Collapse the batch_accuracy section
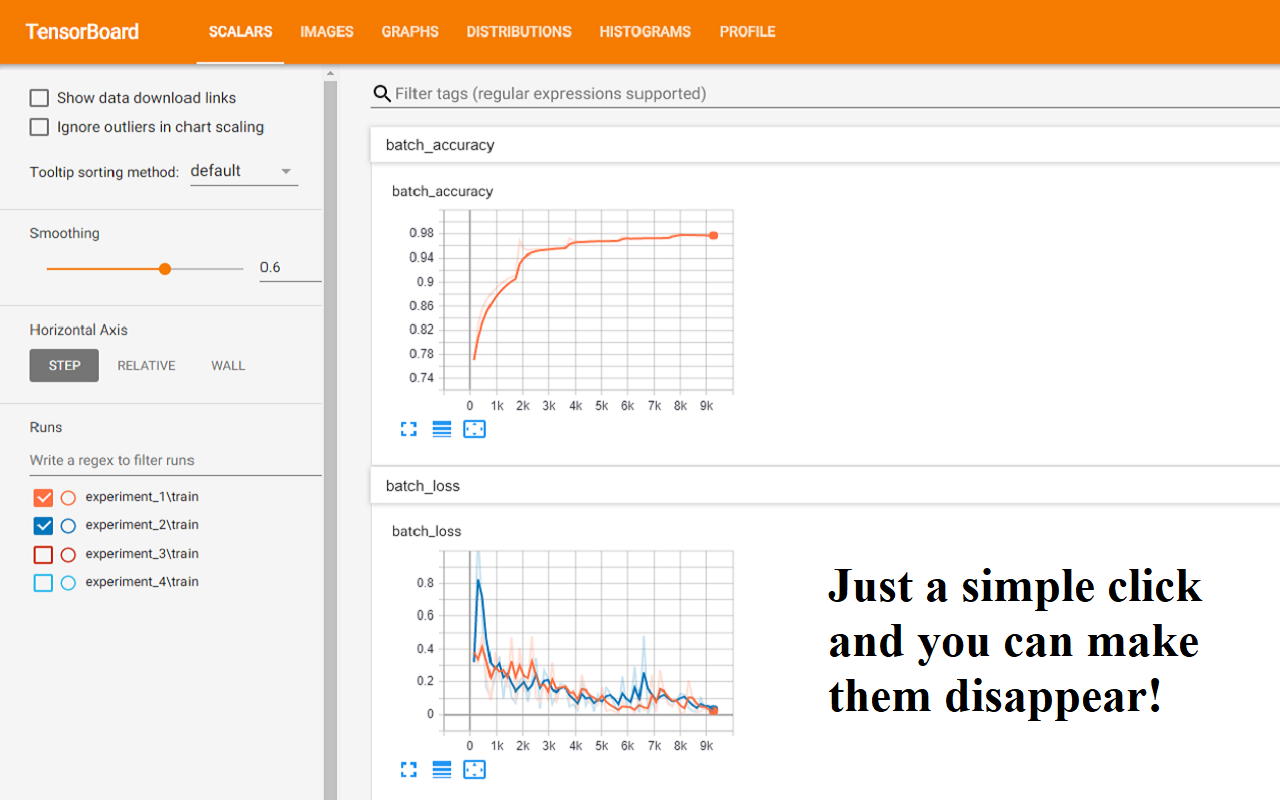Viewport: 1280px width, 800px height. pos(440,144)
